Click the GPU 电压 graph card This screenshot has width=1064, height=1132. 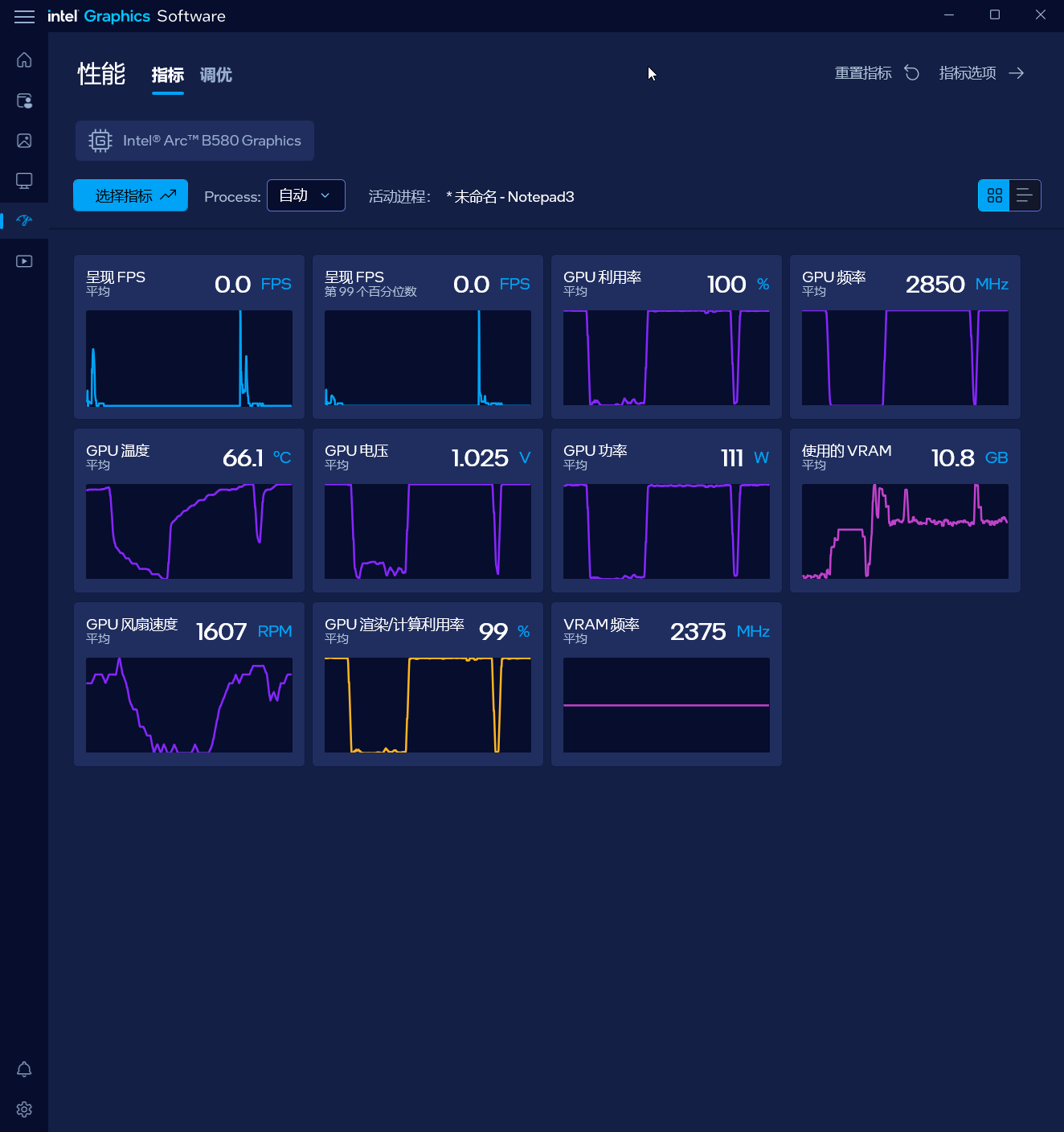tap(428, 511)
